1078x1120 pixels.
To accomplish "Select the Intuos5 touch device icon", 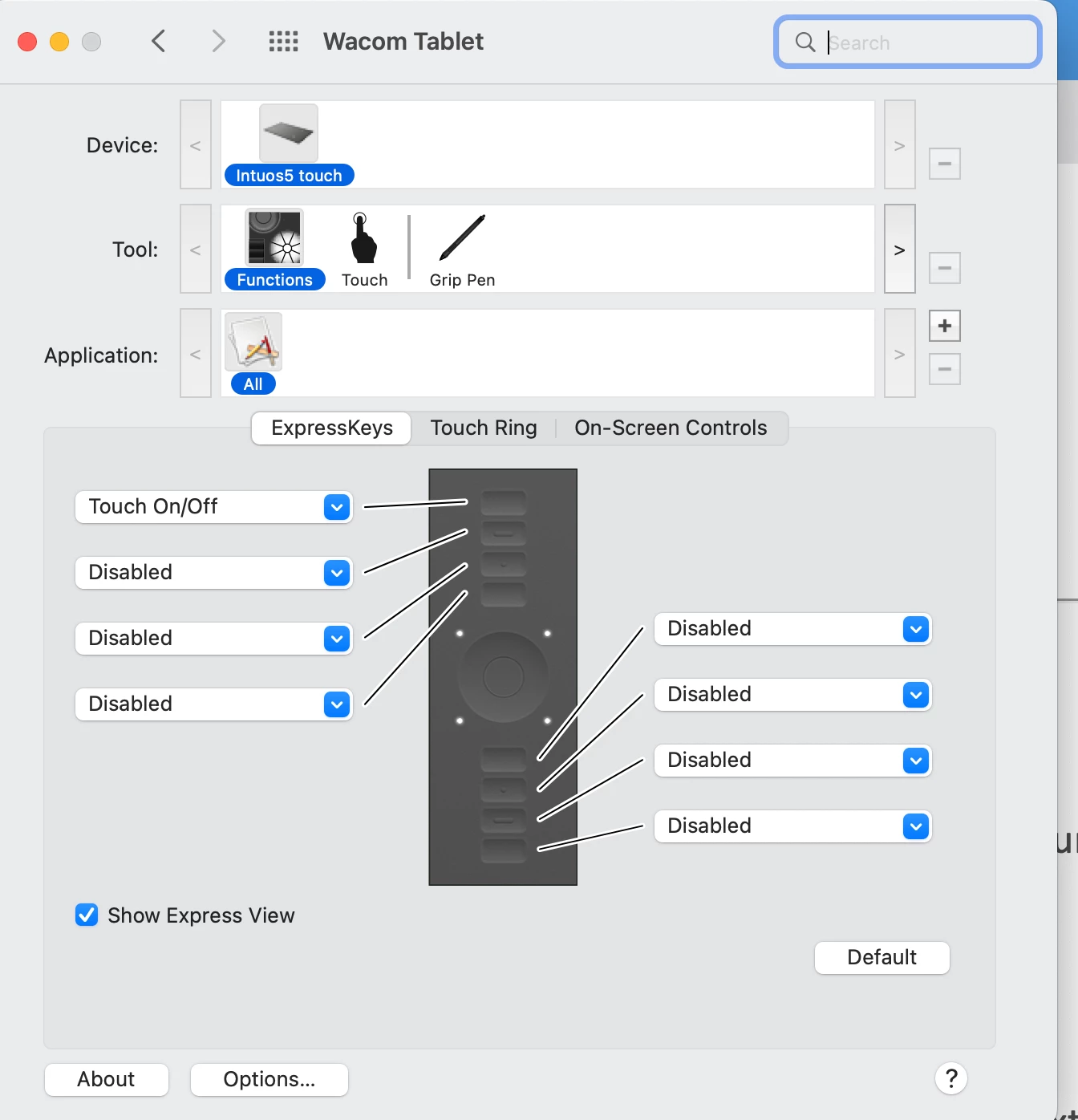I will tap(289, 133).
